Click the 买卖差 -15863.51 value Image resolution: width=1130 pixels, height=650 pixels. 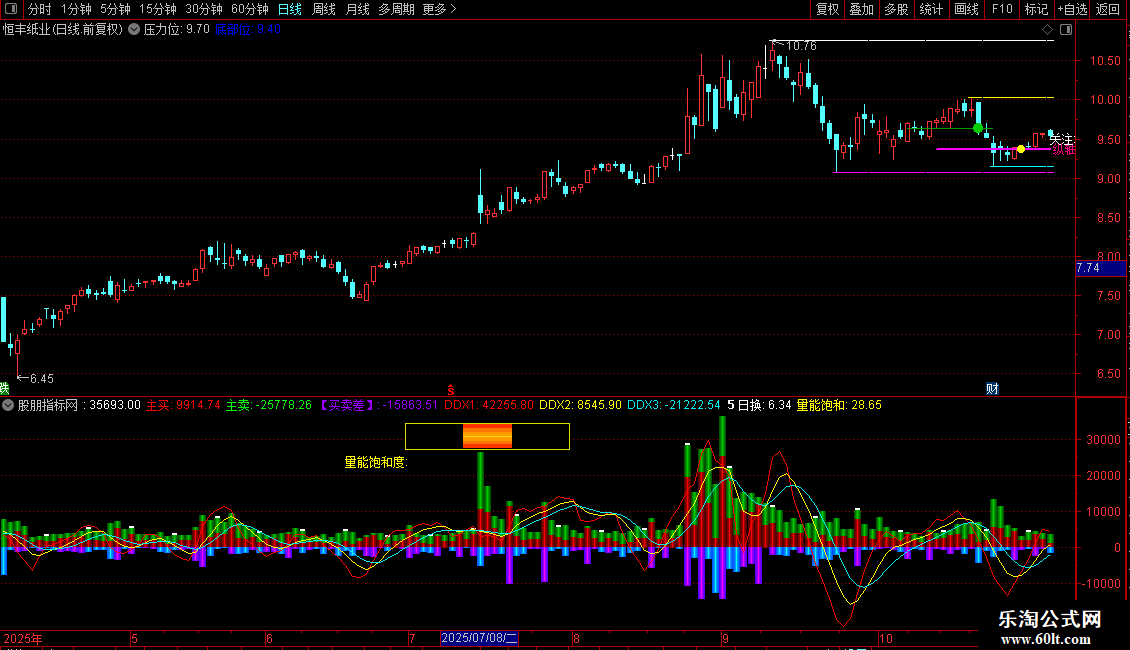378,405
